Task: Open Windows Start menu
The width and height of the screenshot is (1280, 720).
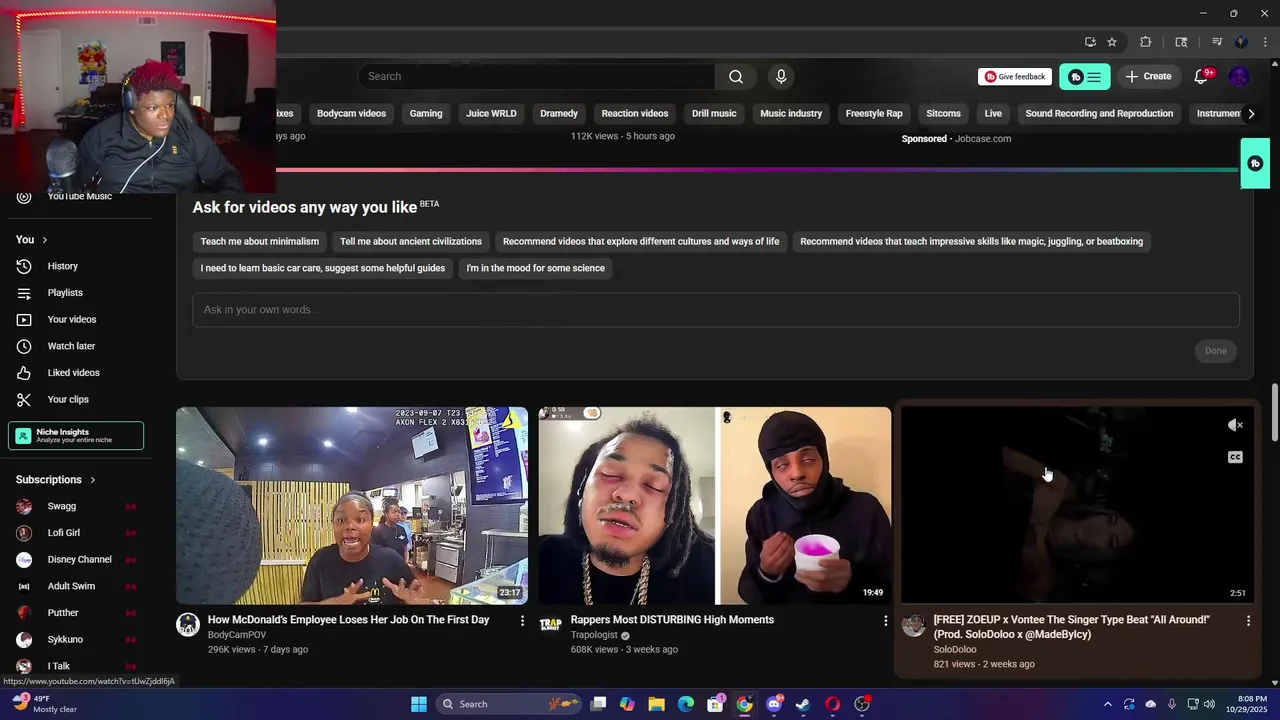Action: [419, 704]
